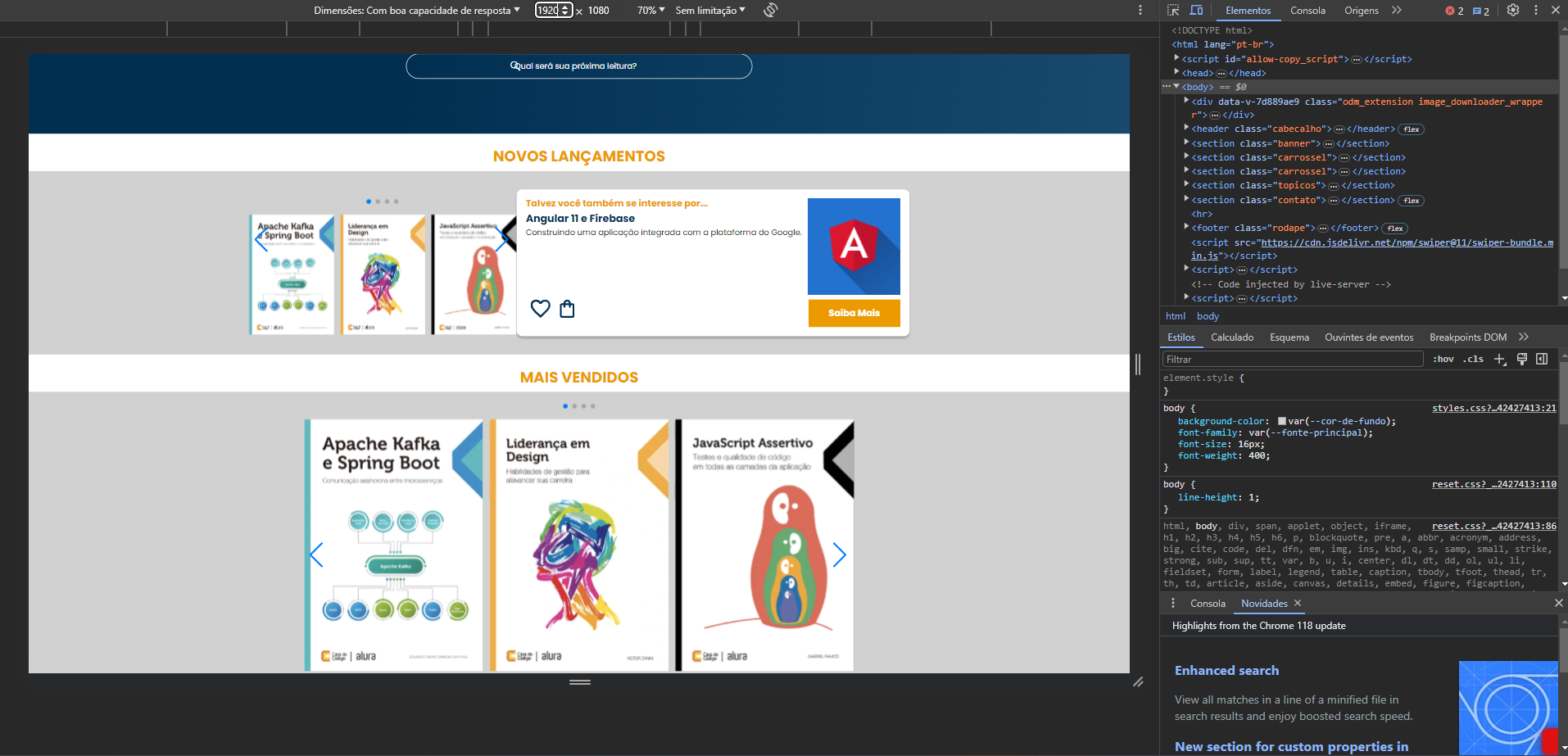The width and height of the screenshot is (1568, 756).
Task: Toggle the :hov element state panel
Action: [x=1443, y=359]
